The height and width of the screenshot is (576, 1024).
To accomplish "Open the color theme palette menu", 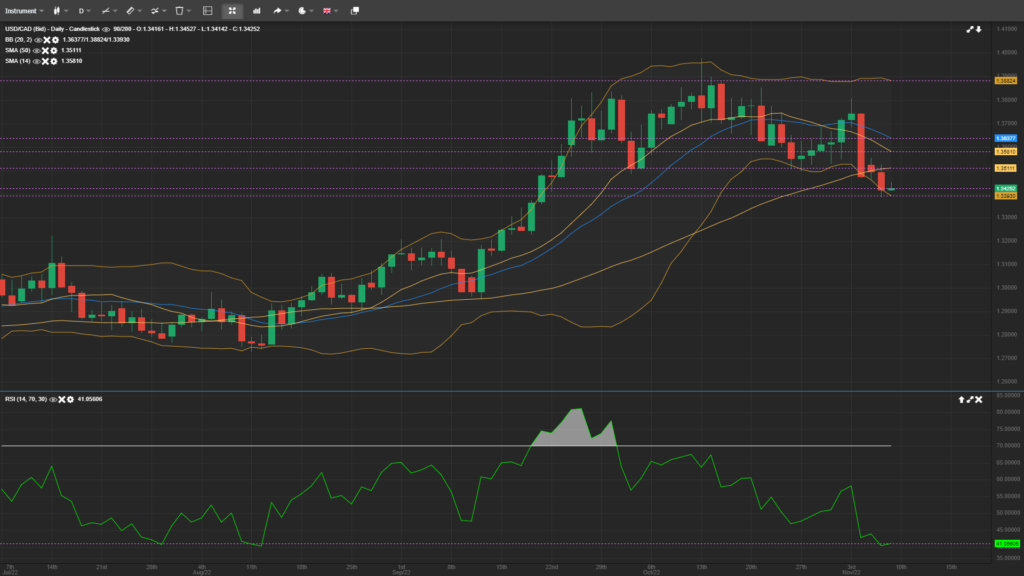I will pos(303,10).
